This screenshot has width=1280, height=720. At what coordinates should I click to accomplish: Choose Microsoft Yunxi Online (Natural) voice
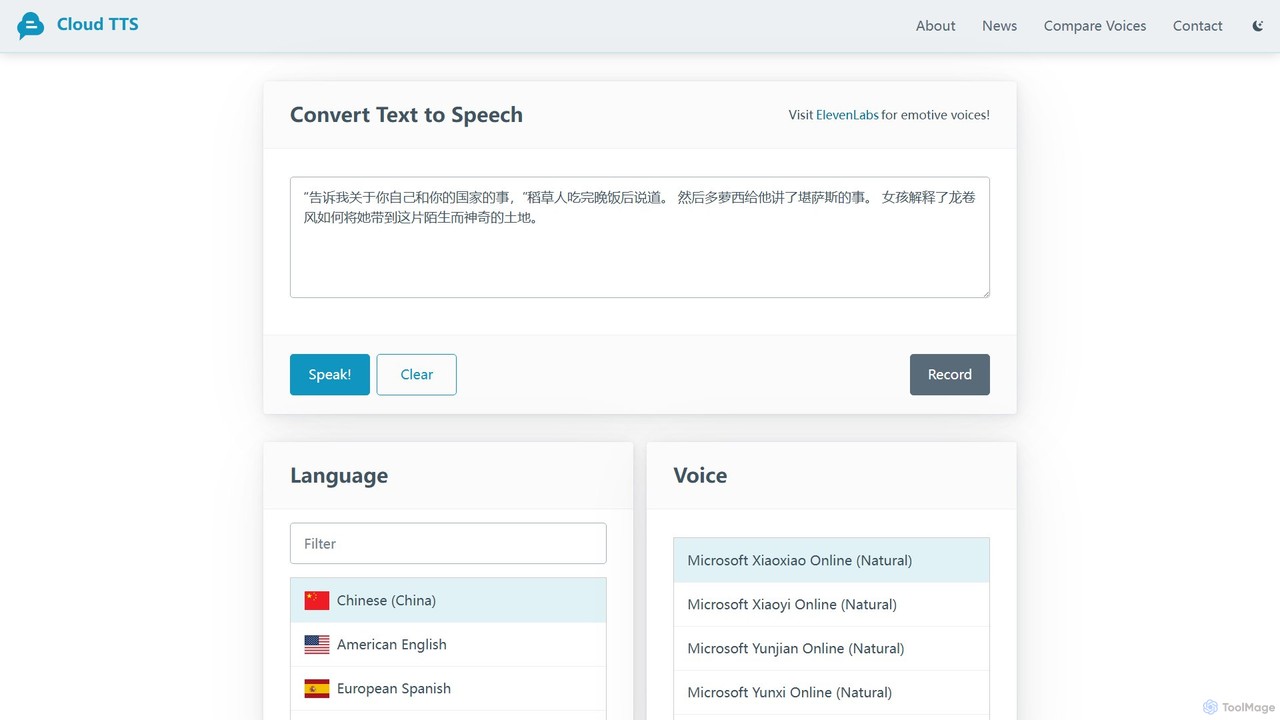click(x=831, y=692)
